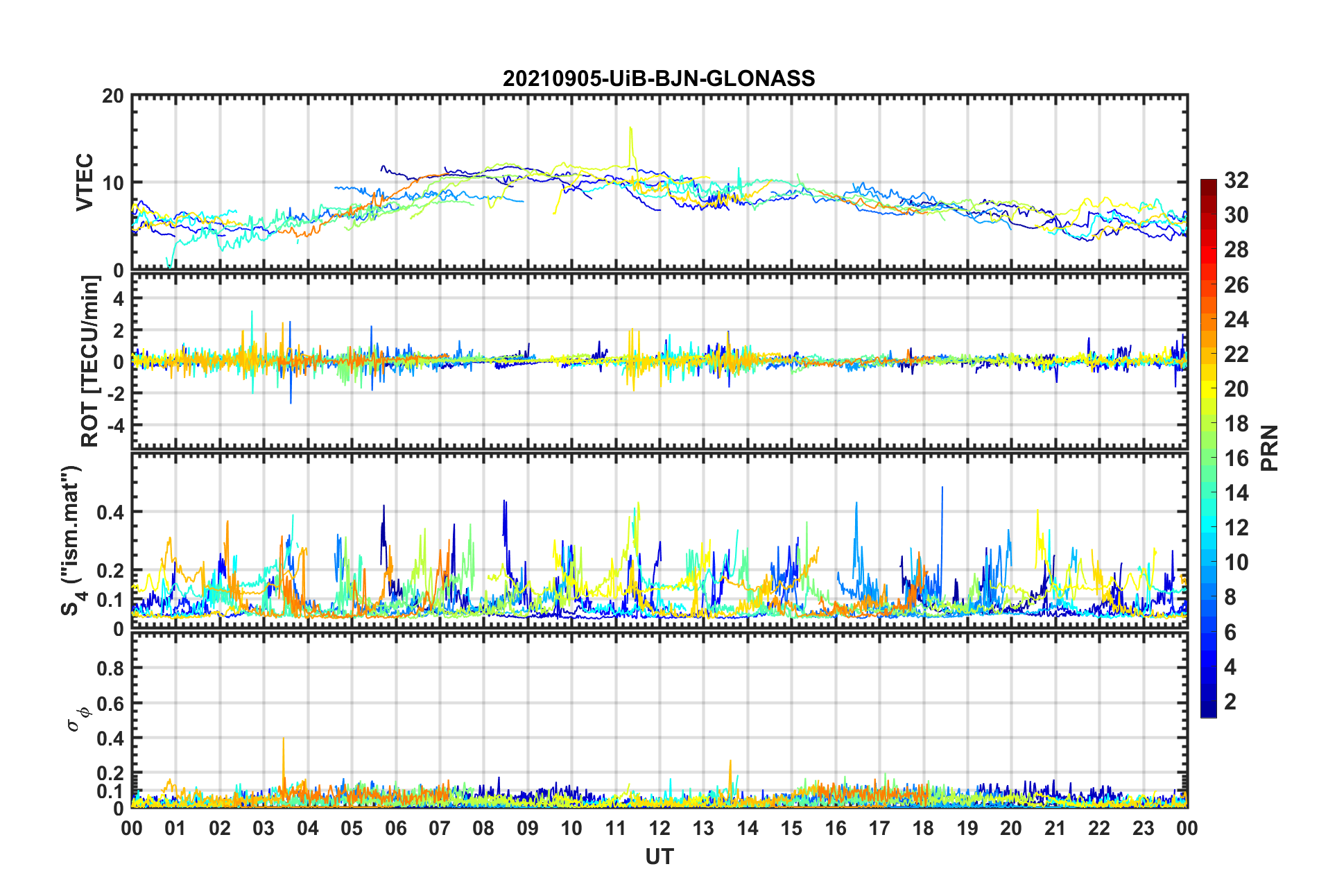Select the "UT" x-axis label
Viewport: 1319px width, 896px height.
click(659, 857)
